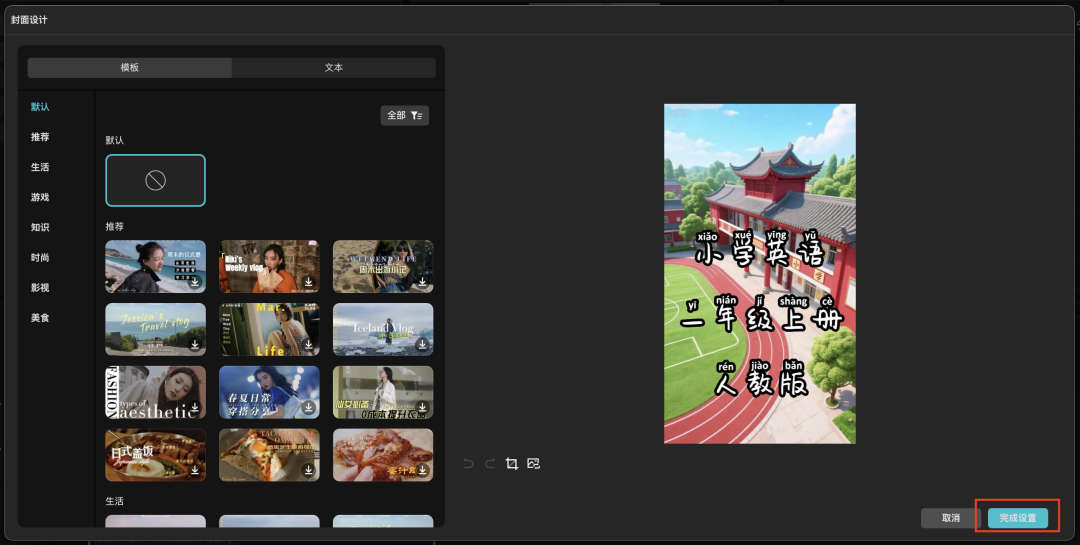Download the Mar. Life template
The height and width of the screenshot is (545, 1080).
pos(309,345)
